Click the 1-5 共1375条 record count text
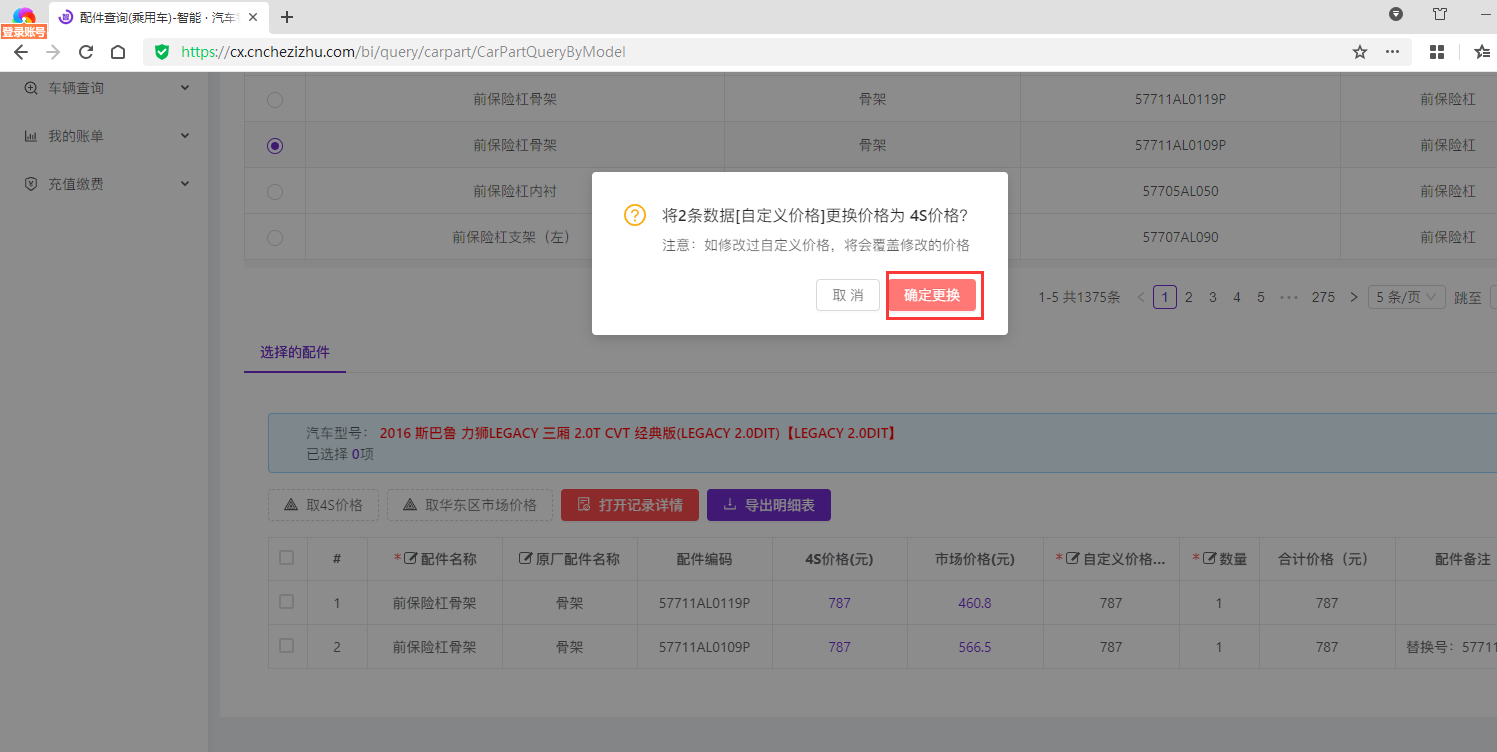1497x752 pixels. (1079, 297)
